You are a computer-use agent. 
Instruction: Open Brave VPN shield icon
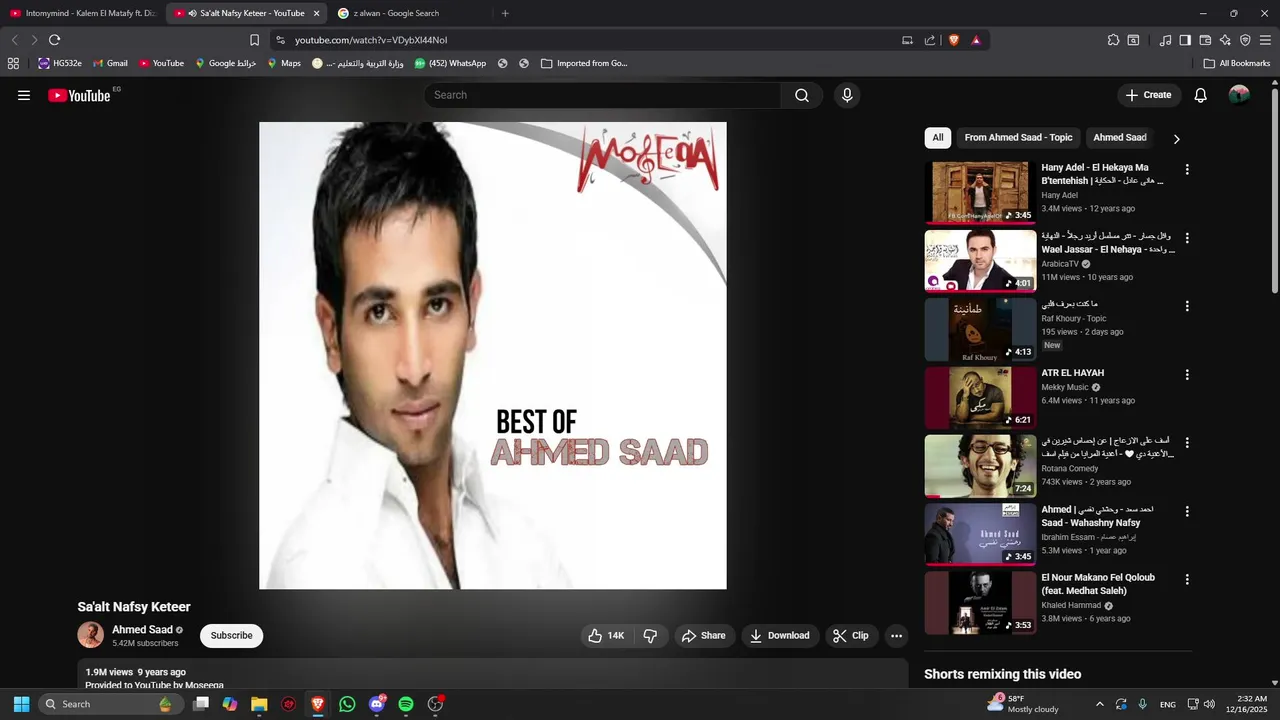(1245, 40)
